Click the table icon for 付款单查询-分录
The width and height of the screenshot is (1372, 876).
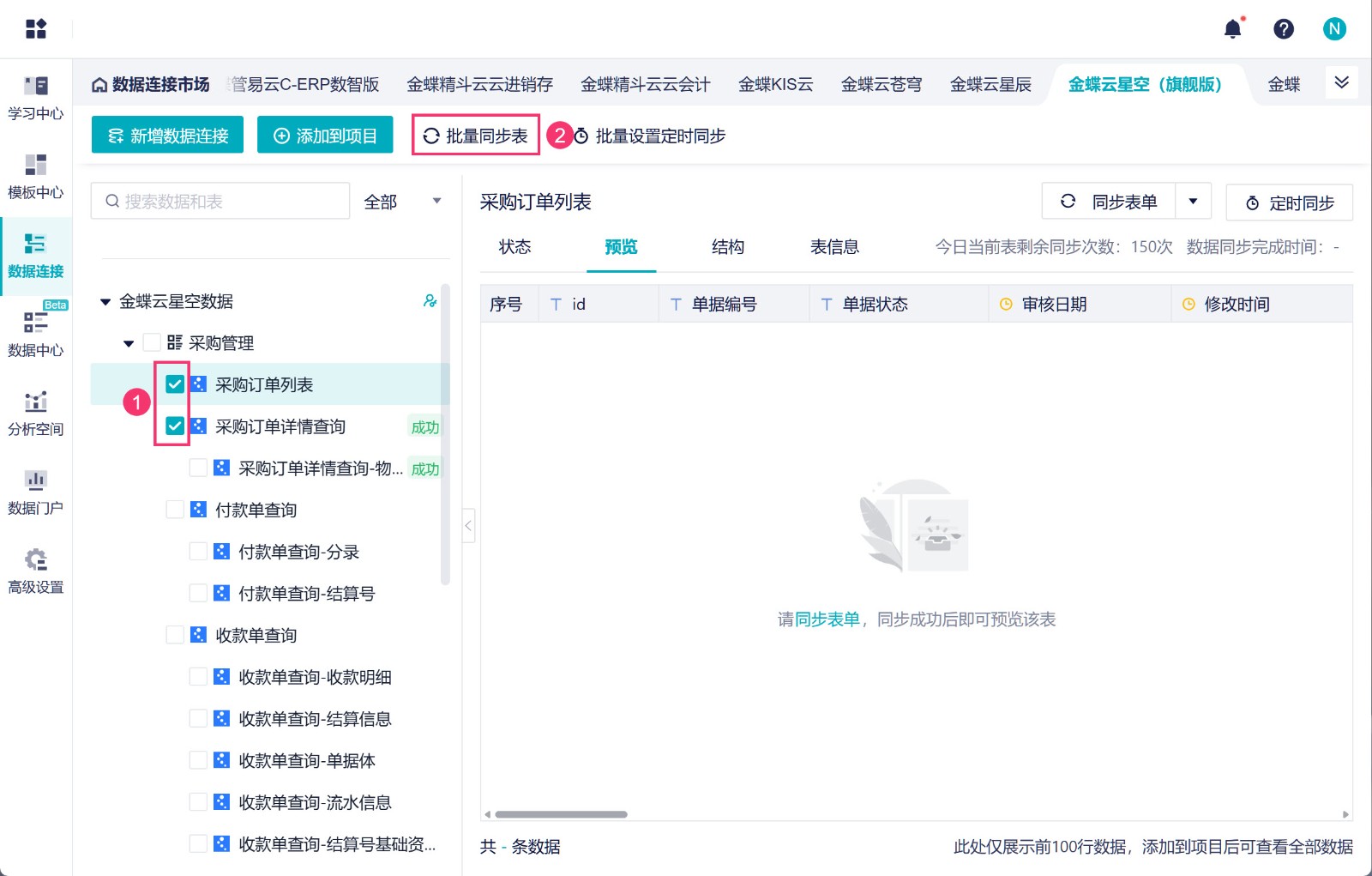coord(221,552)
